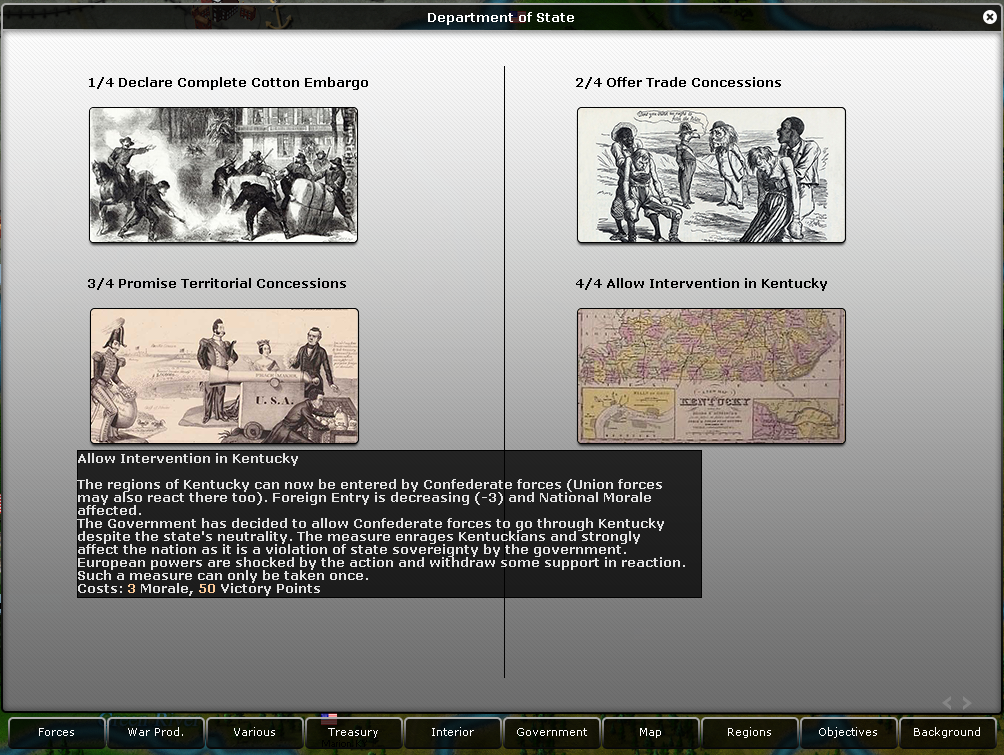Screen dimensions: 1004x755
Task: Click the '2/4 Offer Trade Concessions' heading
Action: [x=678, y=83]
